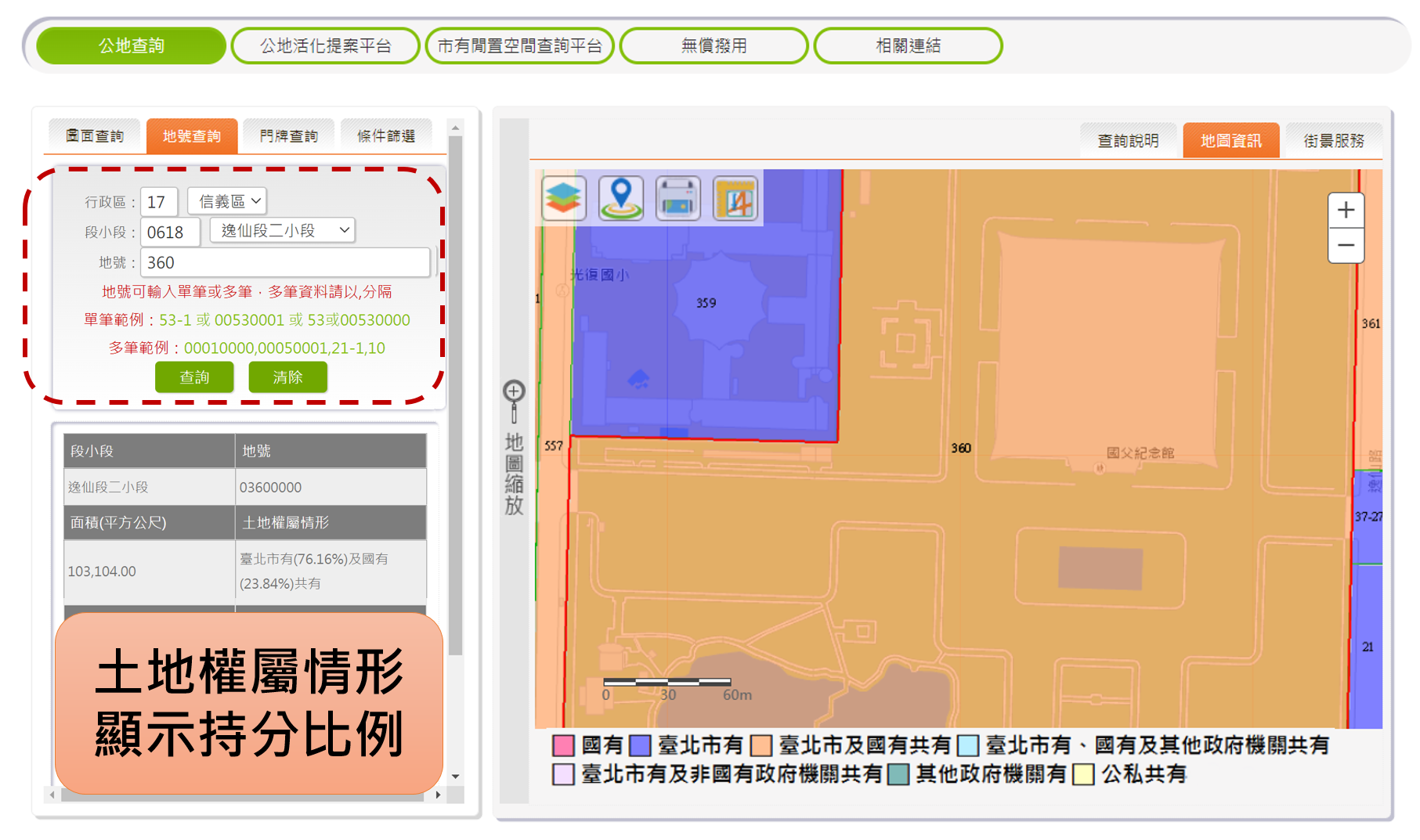Expand the 信義區 district dropdown
Screen dimensions: 1420x840
click(228, 201)
